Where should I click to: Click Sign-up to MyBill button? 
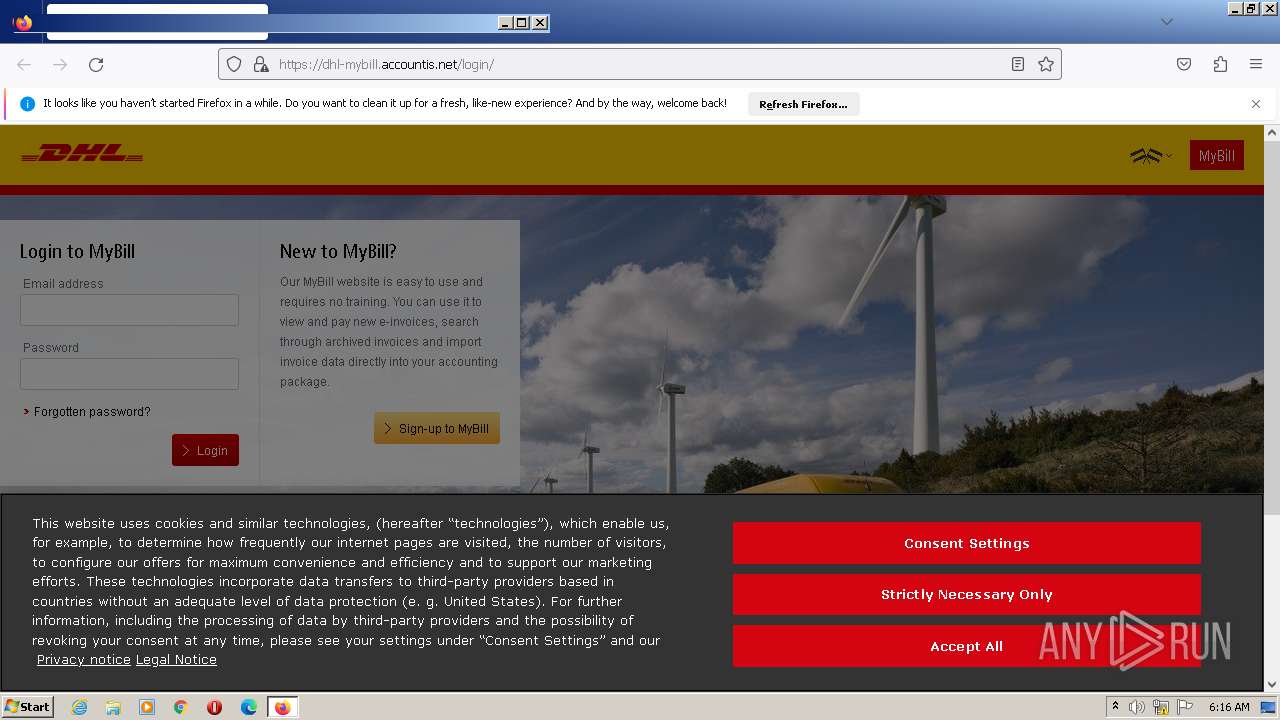tap(437, 428)
